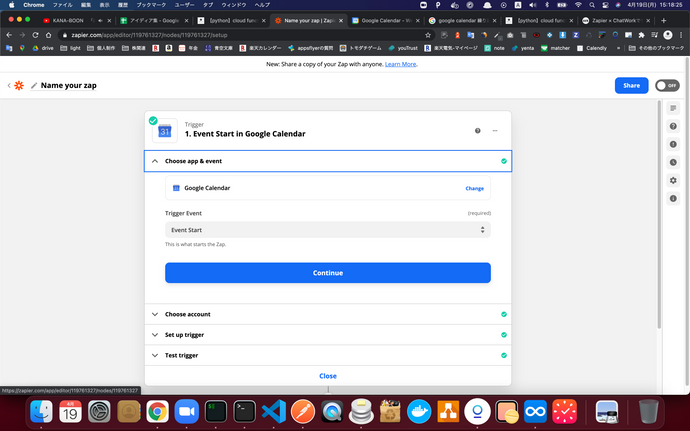Image resolution: width=690 pixels, height=431 pixels.
Task: Click the volume icon in menu bar
Action: (532, 5)
